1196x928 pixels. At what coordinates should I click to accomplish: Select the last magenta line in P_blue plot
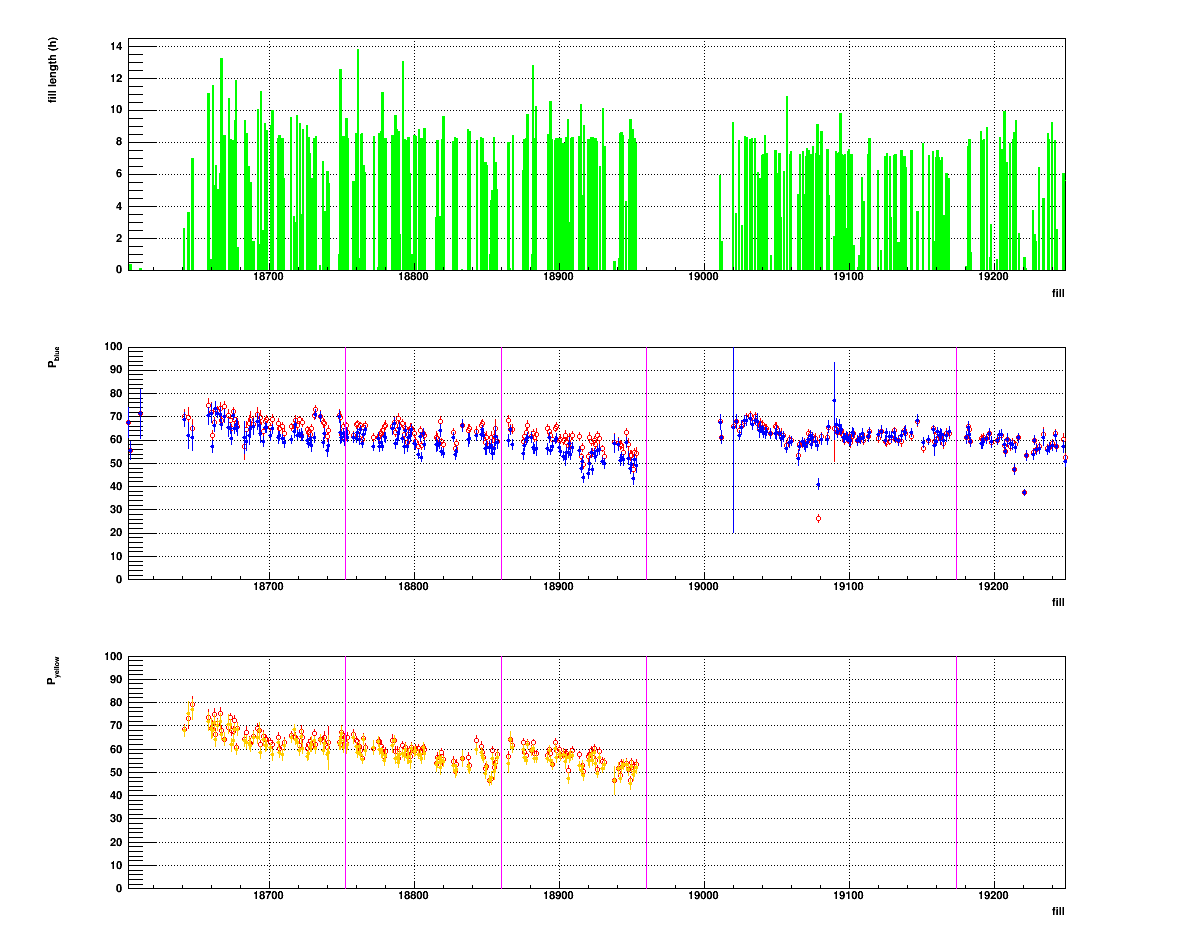tap(956, 463)
